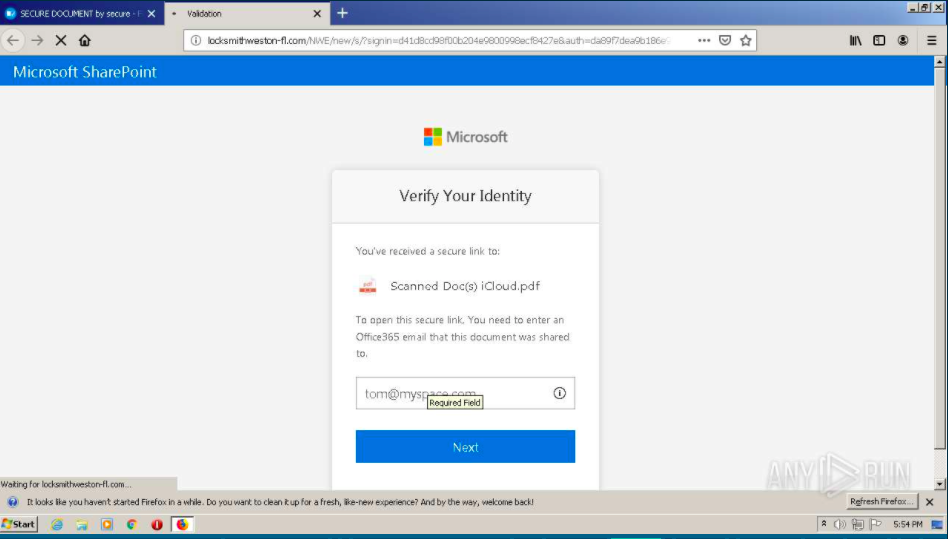Click the forward navigation arrow
Viewport: 948px width, 539px height.
(37, 40)
